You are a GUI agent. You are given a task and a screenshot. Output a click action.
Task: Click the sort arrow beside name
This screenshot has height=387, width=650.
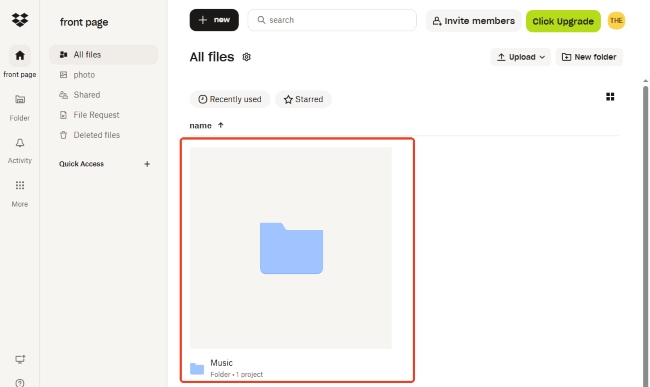point(221,125)
